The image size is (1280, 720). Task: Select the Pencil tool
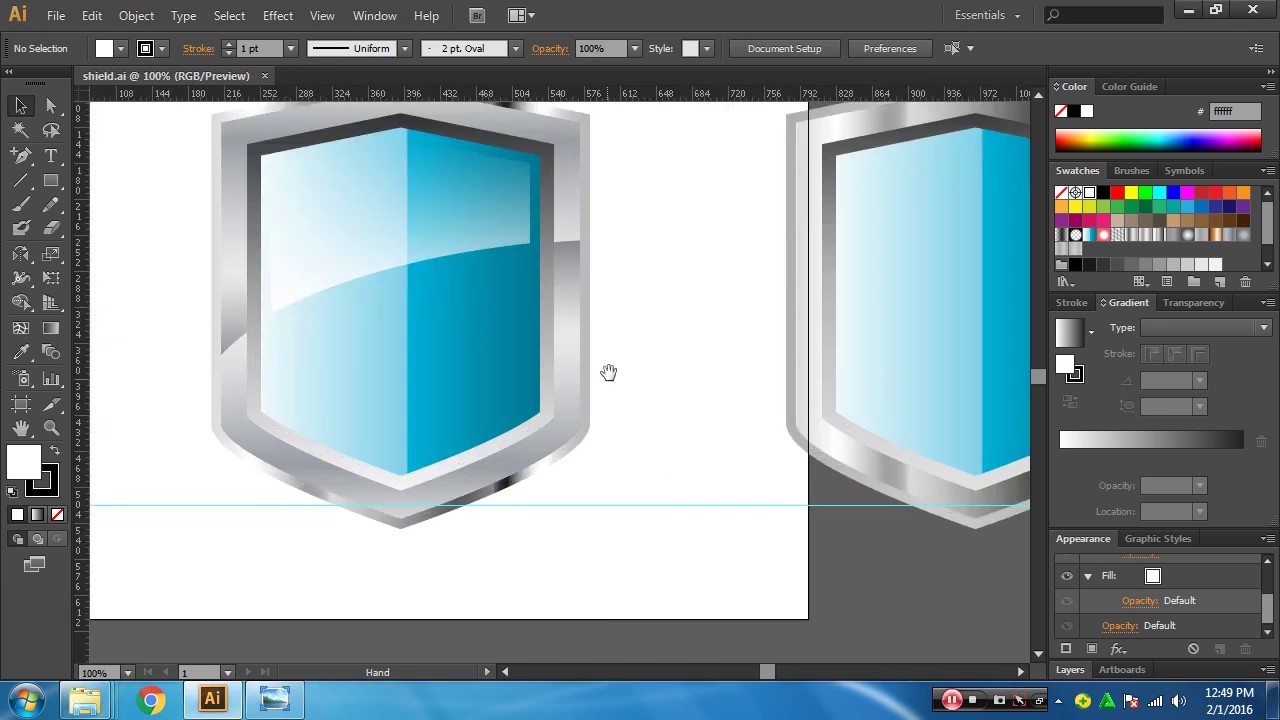pos(51,205)
